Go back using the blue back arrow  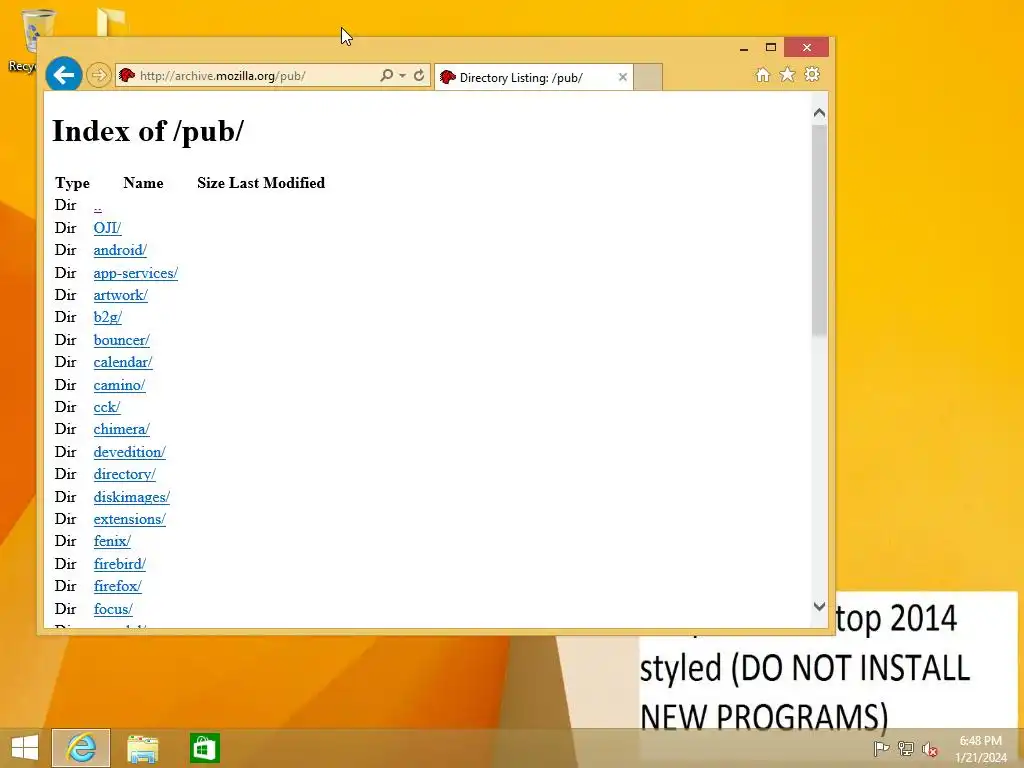[63, 75]
